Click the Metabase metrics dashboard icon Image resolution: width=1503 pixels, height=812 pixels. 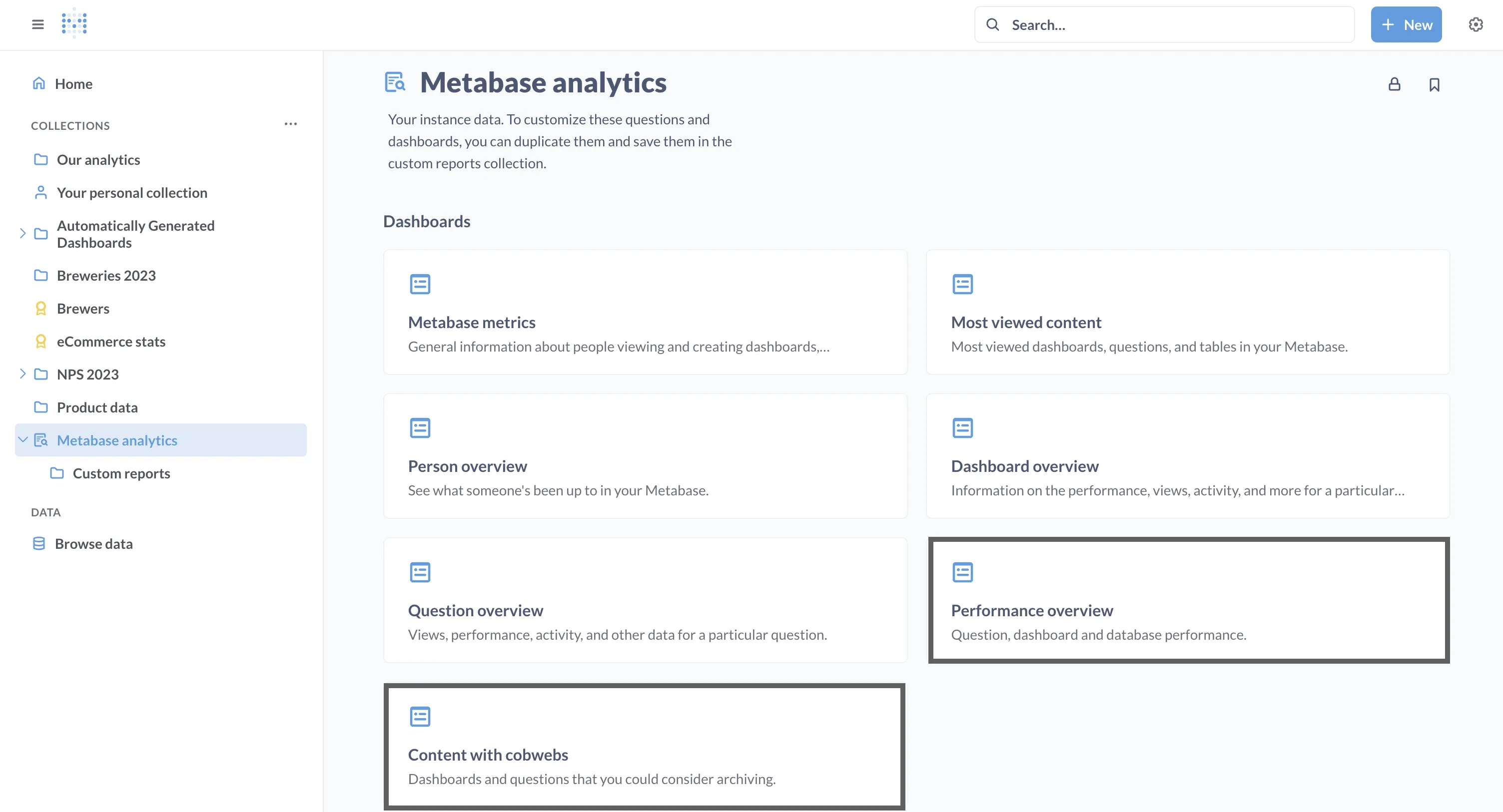click(420, 284)
